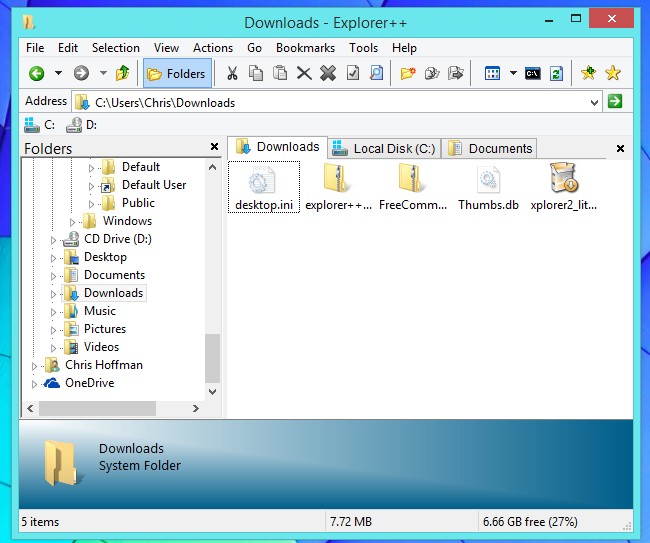Toggle the Folders pane button
This screenshot has width=650, height=543.
pyautogui.click(x=177, y=73)
